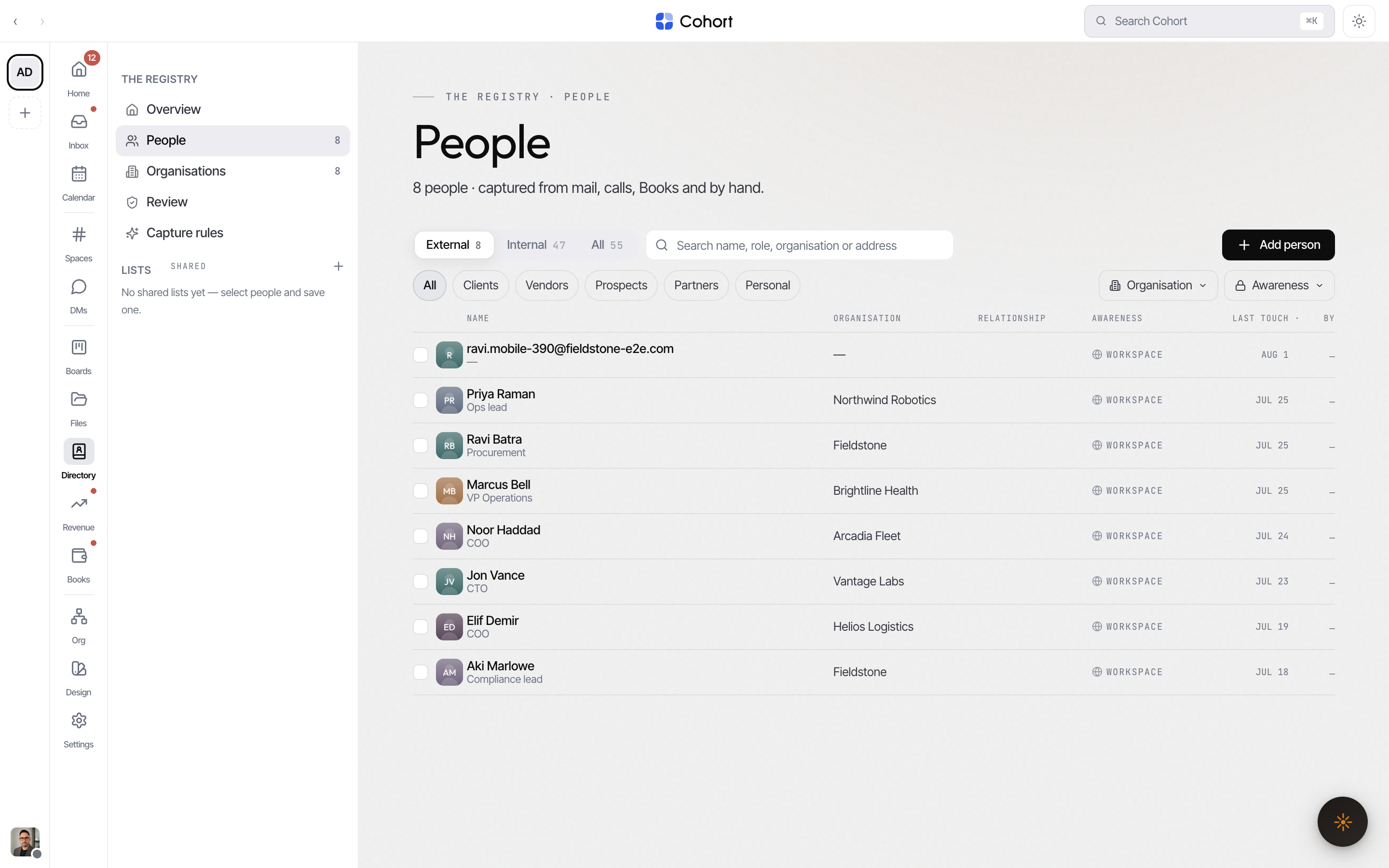The height and width of the screenshot is (868, 1389).
Task: Open user profile photo
Action: coord(25,841)
